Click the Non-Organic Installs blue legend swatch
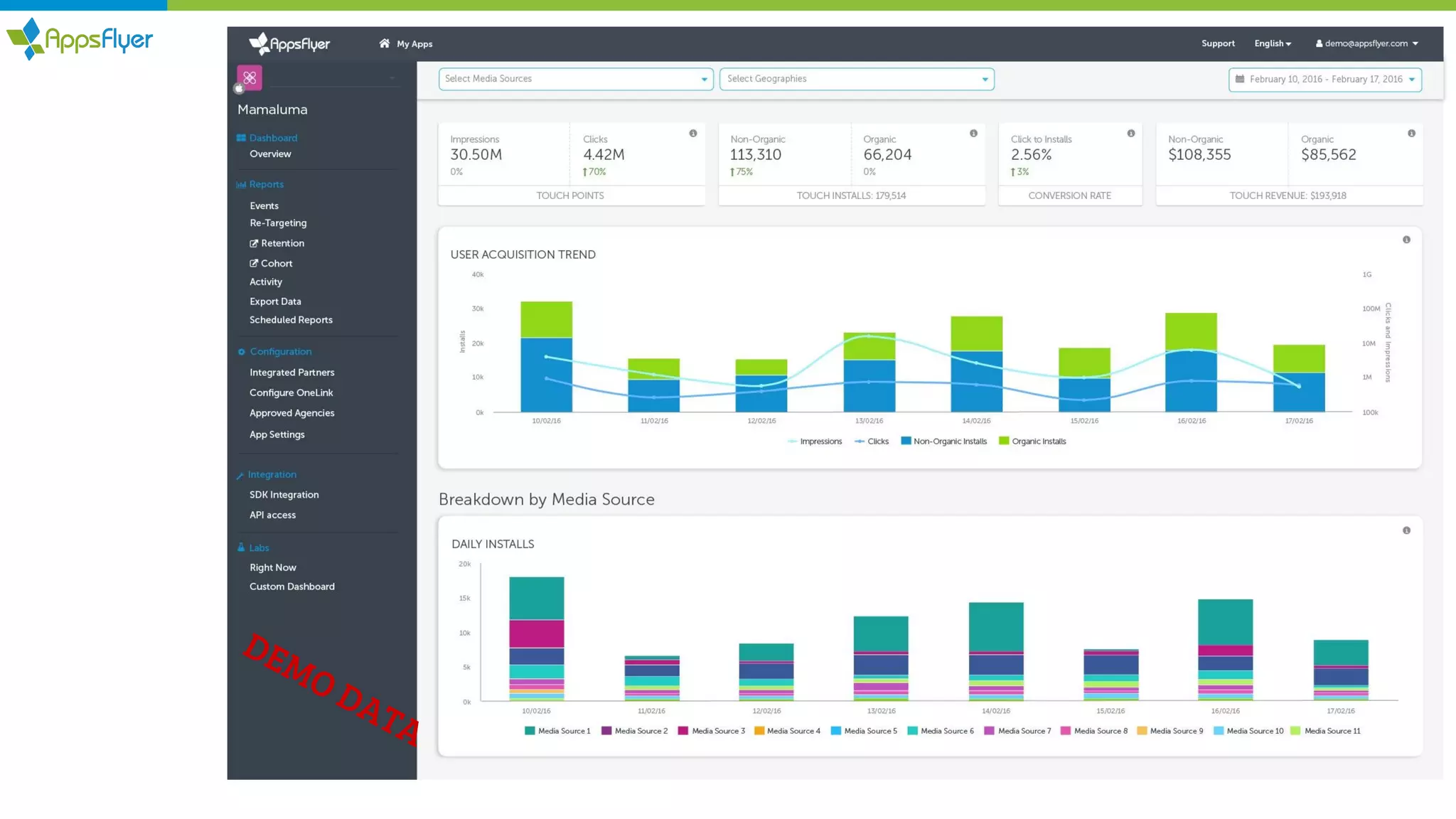The image size is (1456, 819). [906, 441]
